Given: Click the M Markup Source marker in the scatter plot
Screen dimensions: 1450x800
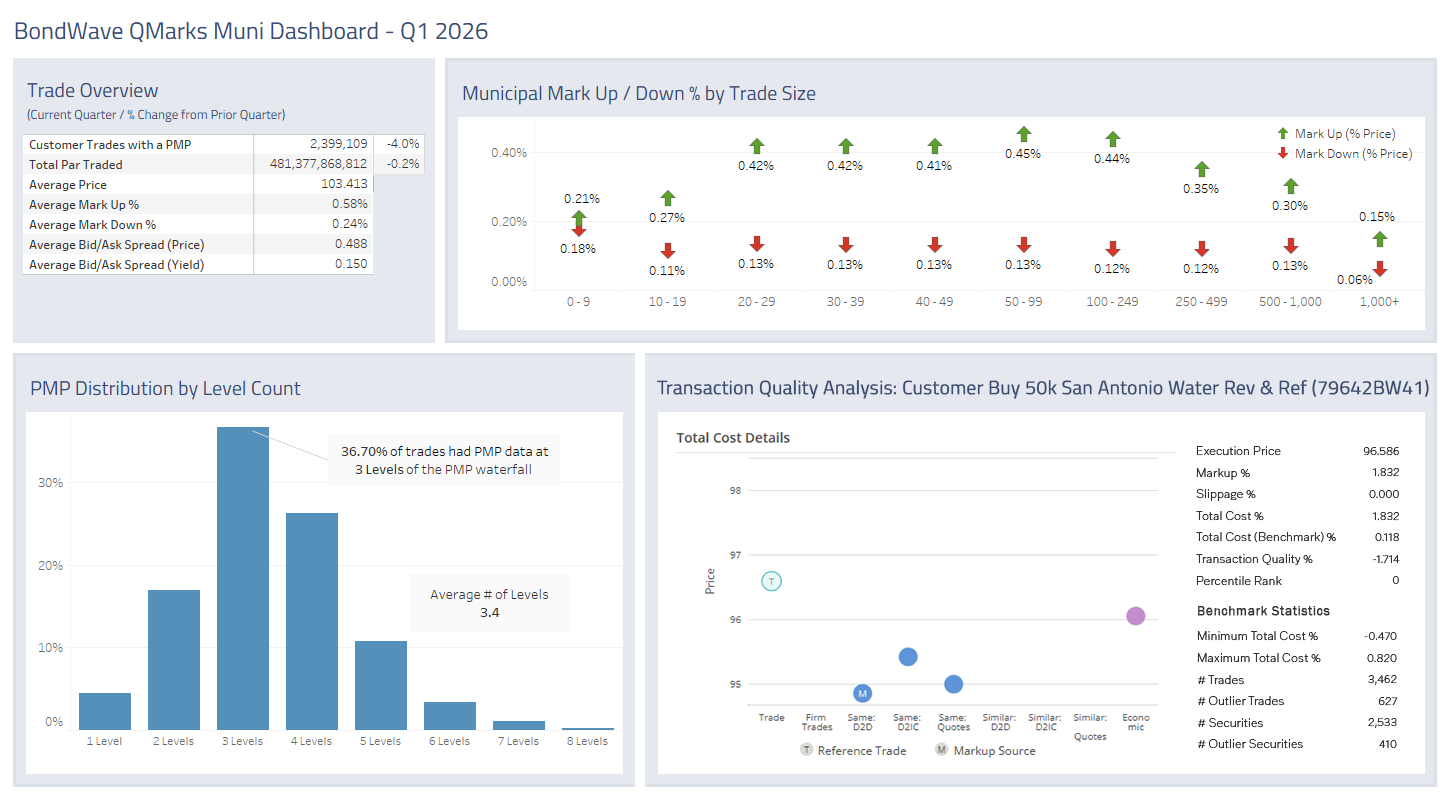Looking at the screenshot, I should pyautogui.click(x=862, y=692).
